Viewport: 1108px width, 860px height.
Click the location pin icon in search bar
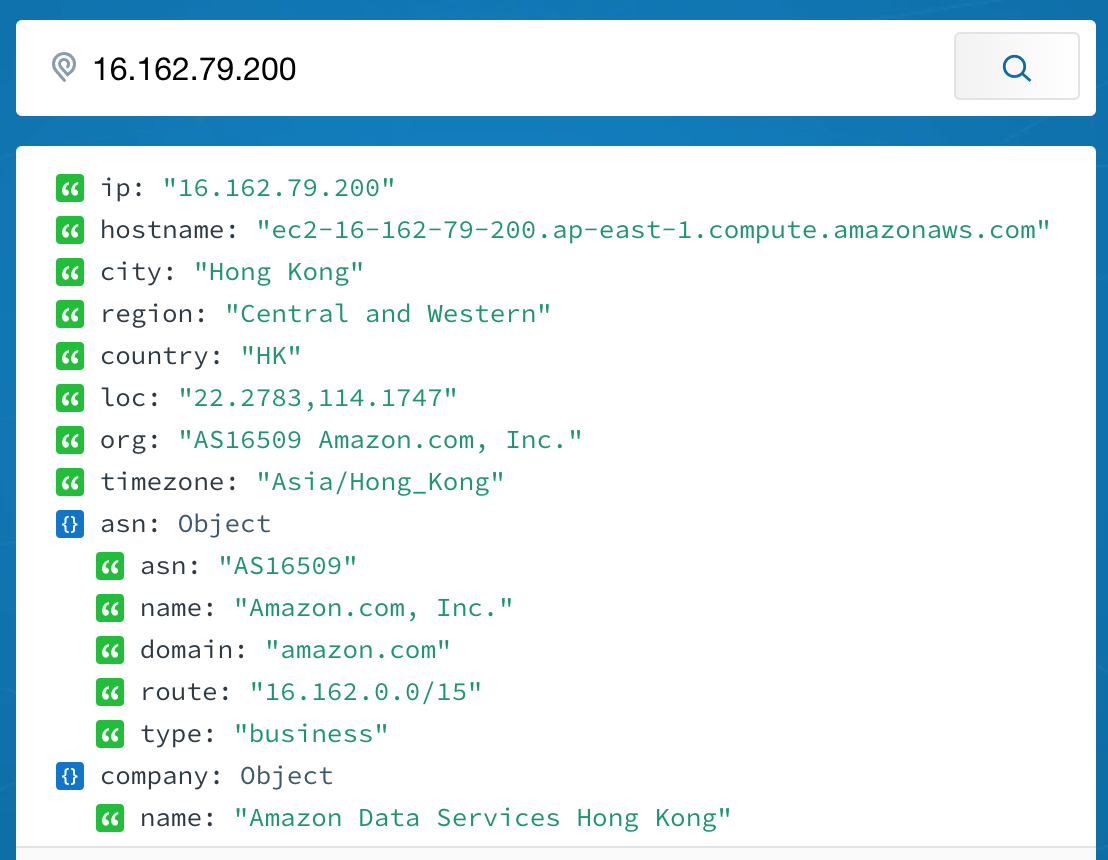click(64, 68)
